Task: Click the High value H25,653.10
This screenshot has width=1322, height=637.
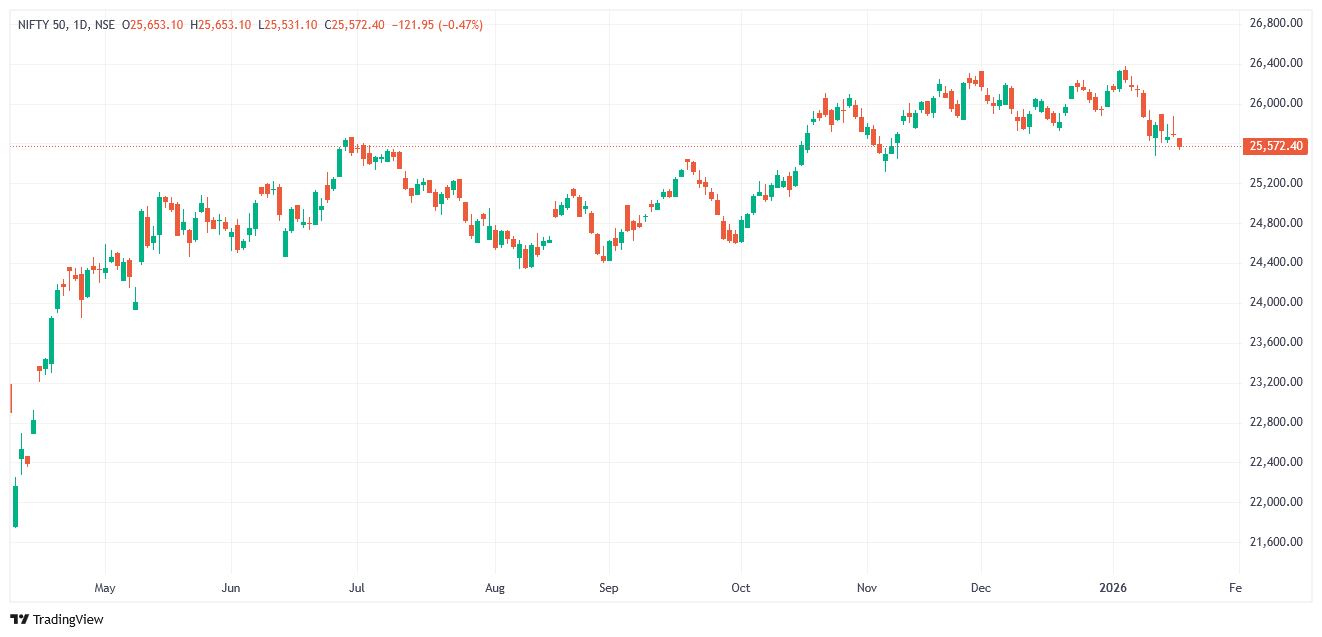Action: 220,25
